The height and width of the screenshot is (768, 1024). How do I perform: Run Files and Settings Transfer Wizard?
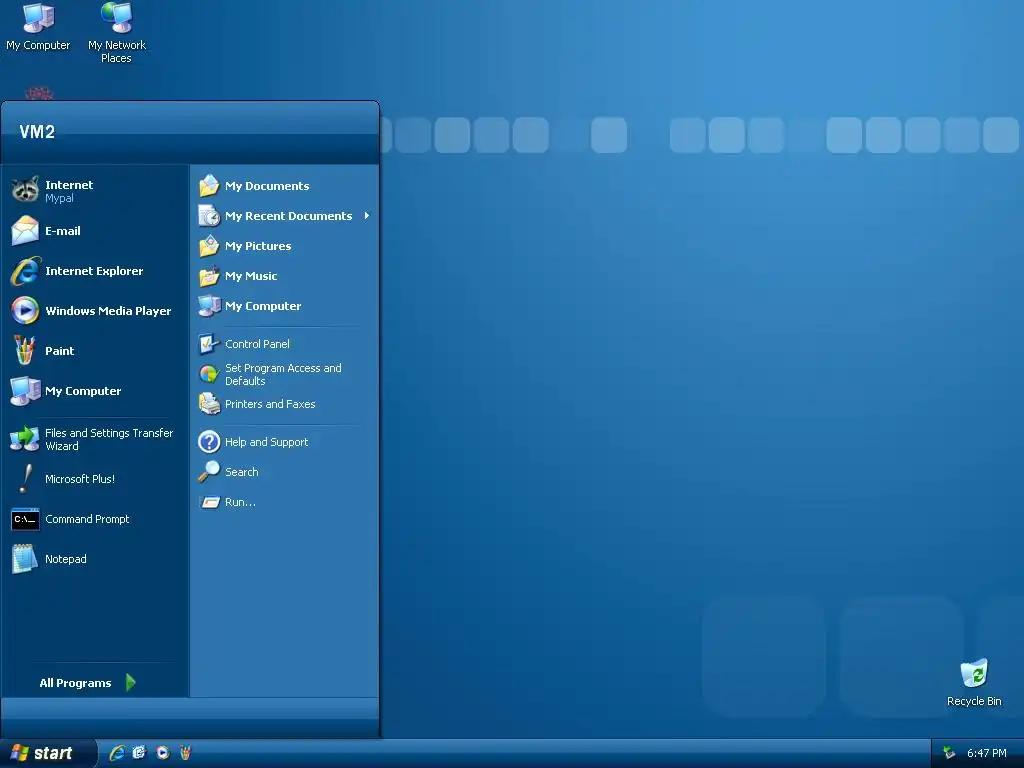point(95,439)
